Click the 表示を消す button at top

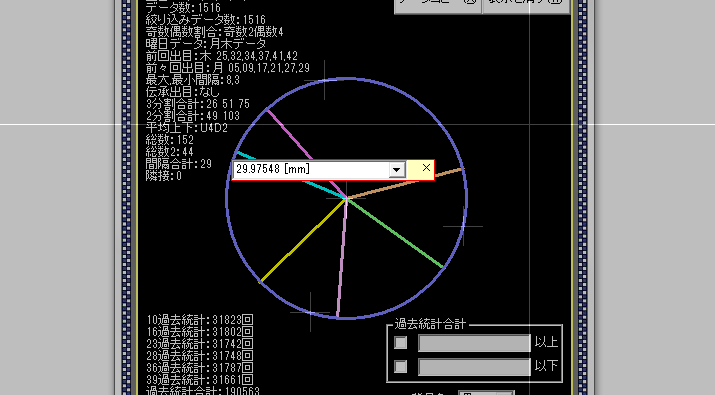[526, 5]
